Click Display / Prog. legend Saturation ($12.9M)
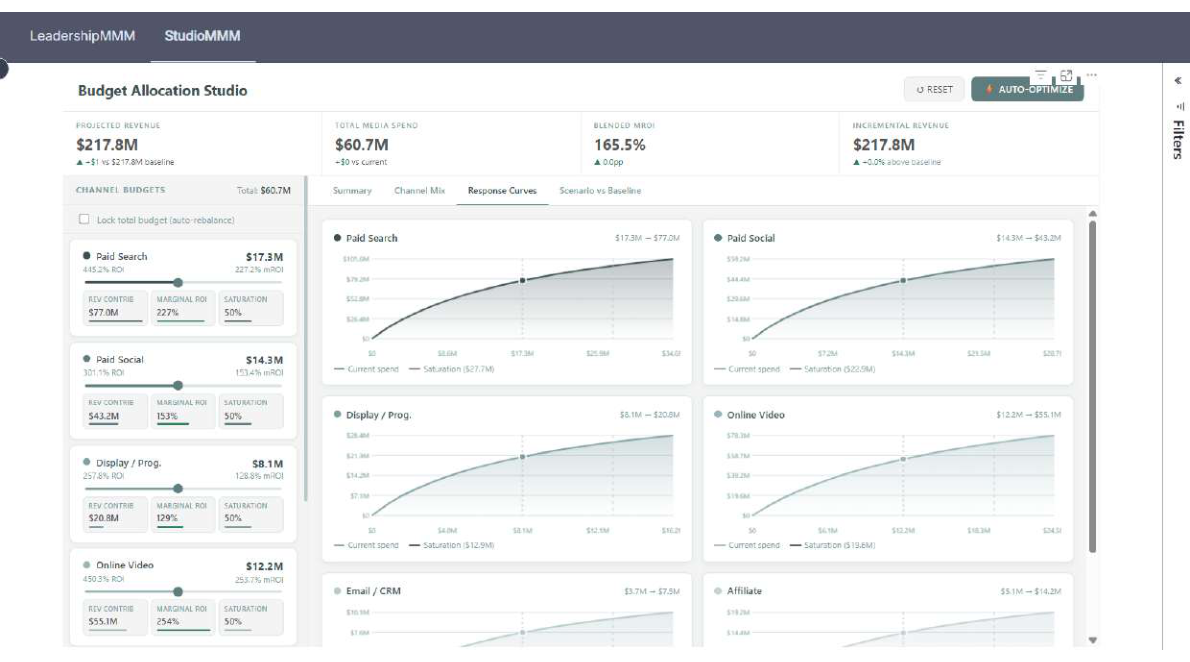1190x662 pixels. [x=452, y=545]
